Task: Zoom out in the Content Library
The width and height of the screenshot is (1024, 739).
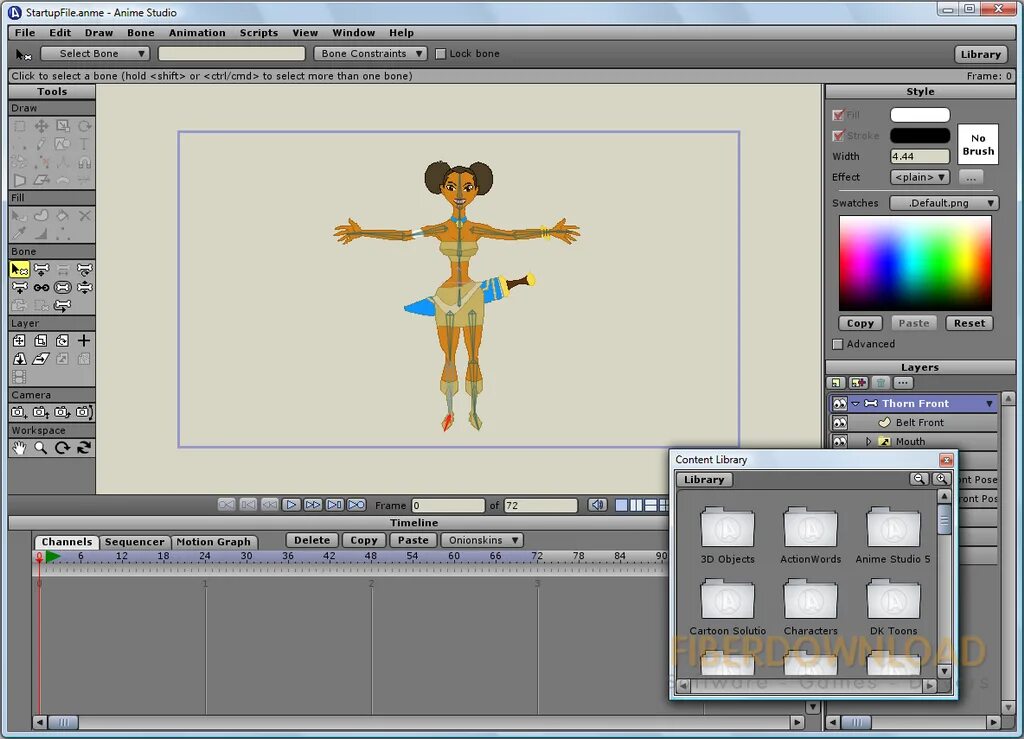Action: point(920,479)
